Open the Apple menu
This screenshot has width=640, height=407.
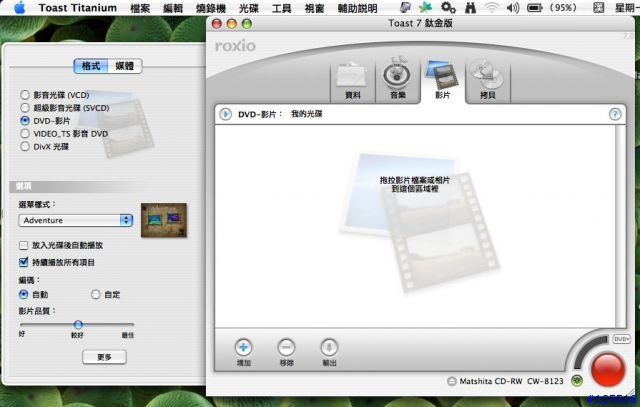(x=19, y=7)
